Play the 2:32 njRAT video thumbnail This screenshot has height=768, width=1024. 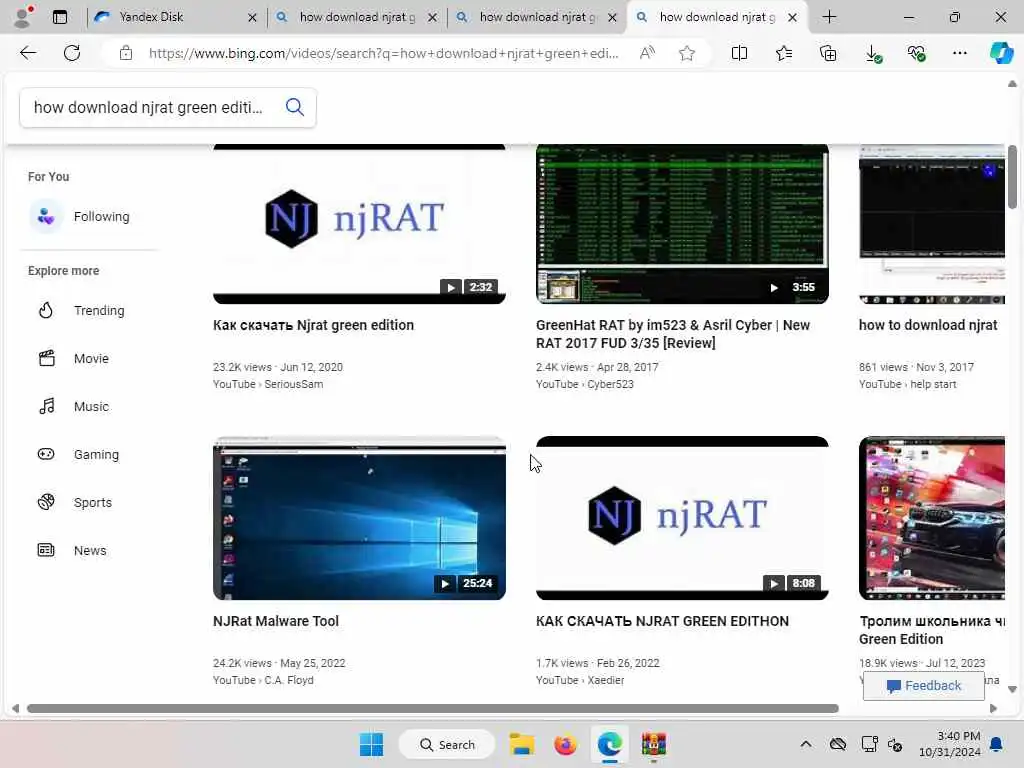point(359,224)
